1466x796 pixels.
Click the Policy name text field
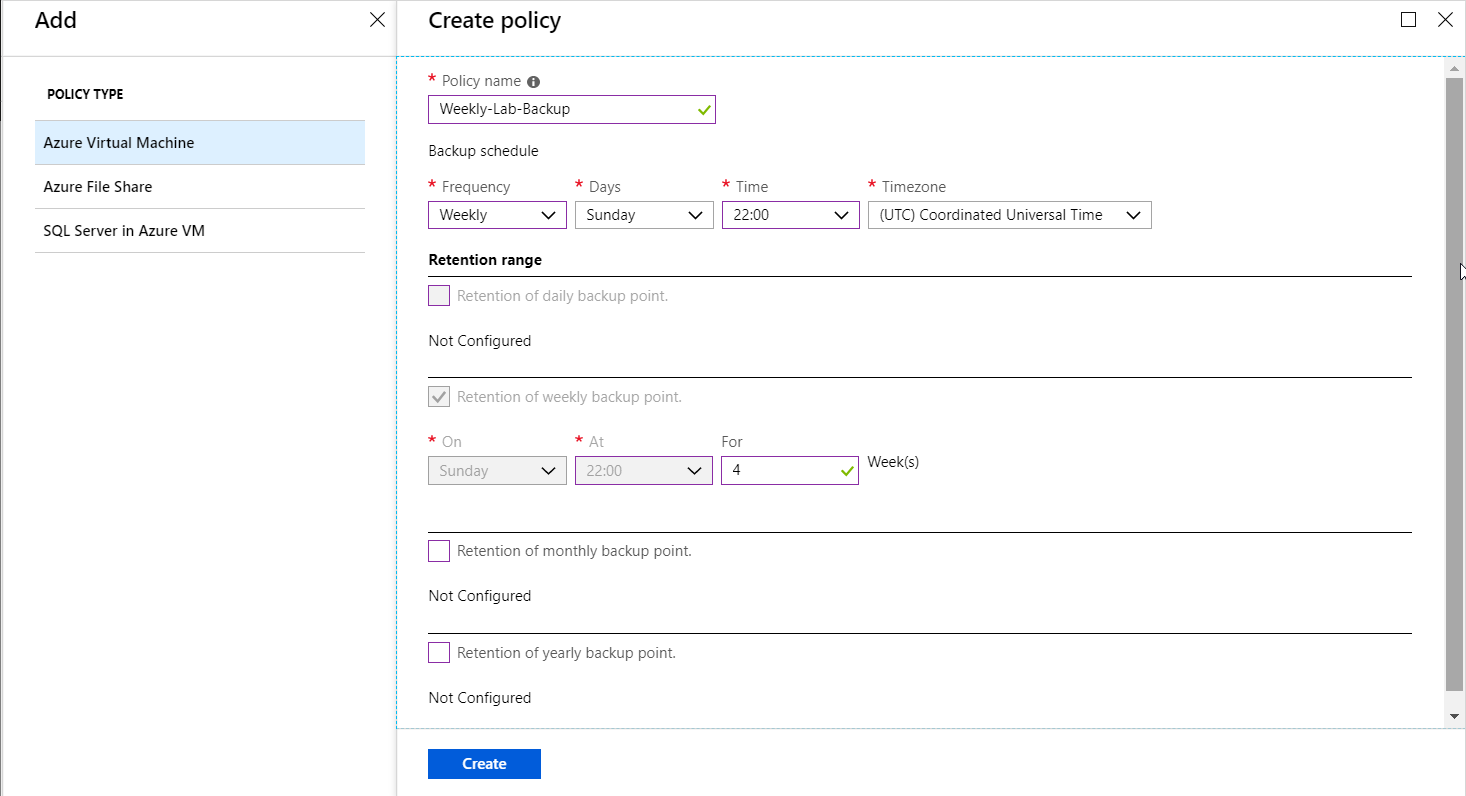point(565,109)
